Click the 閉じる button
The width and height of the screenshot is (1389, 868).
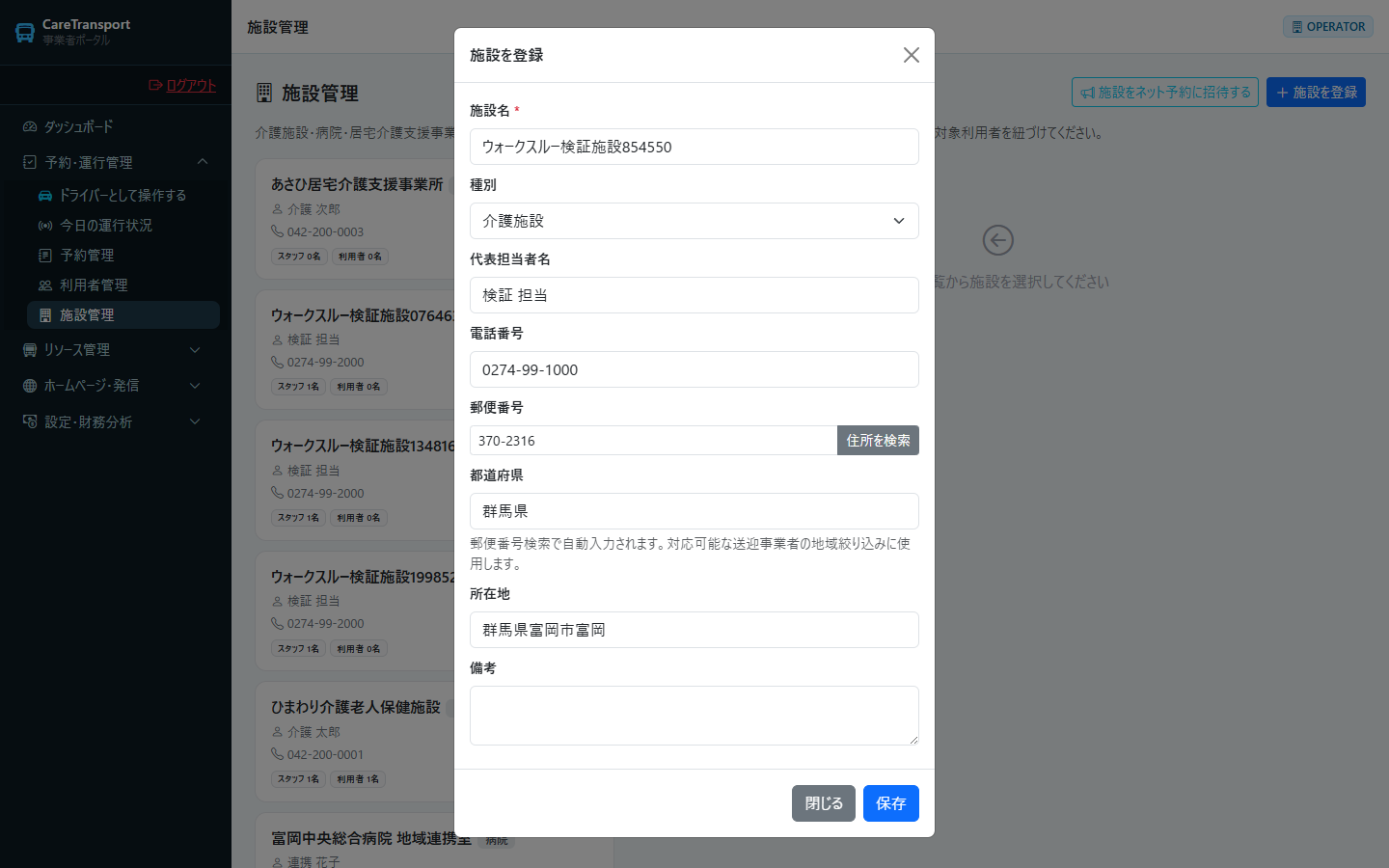click(824, 803)
